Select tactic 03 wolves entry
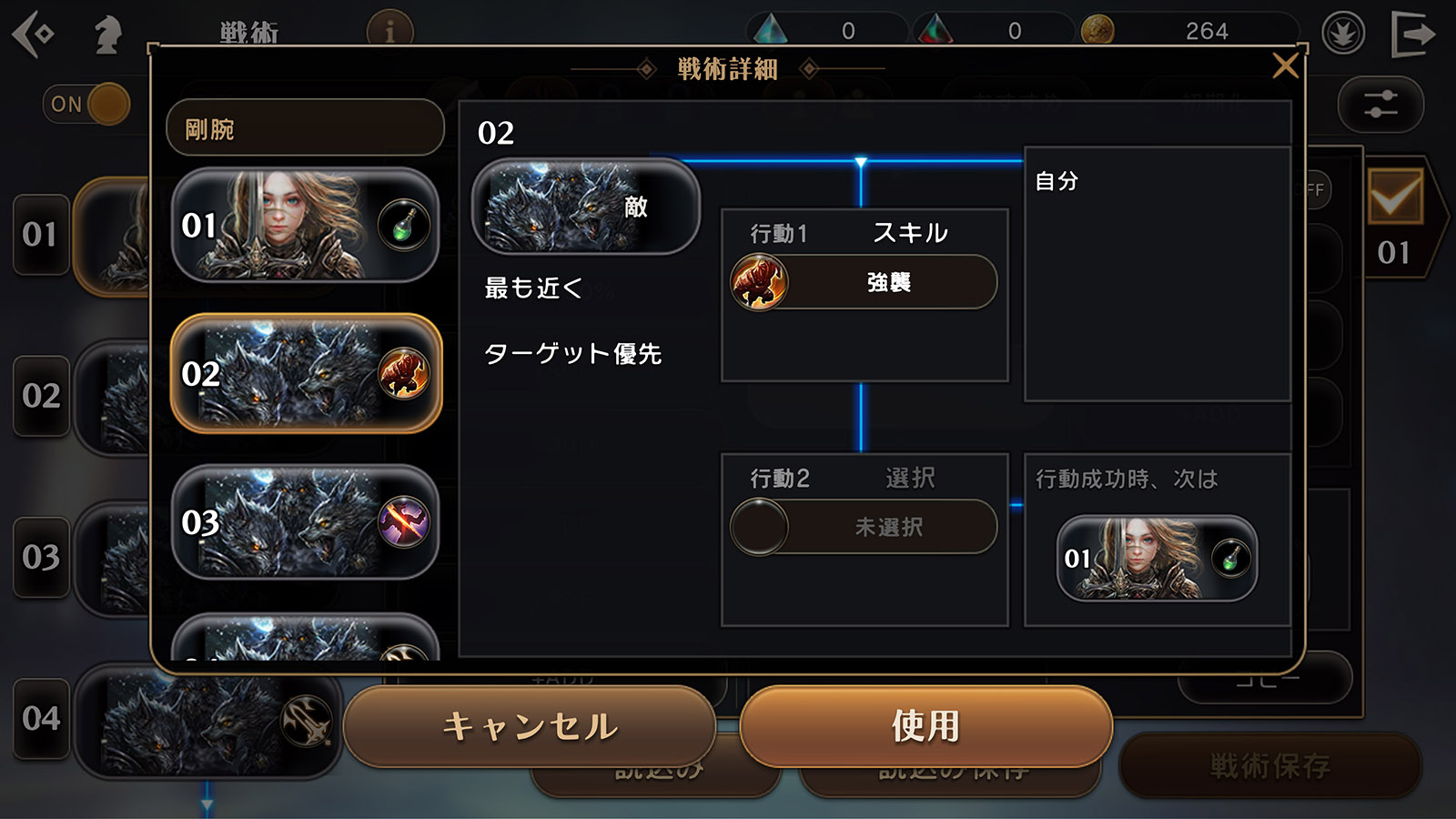Image resolution: width=1456 pixels, height=819 pixels. tap(305, 522)
